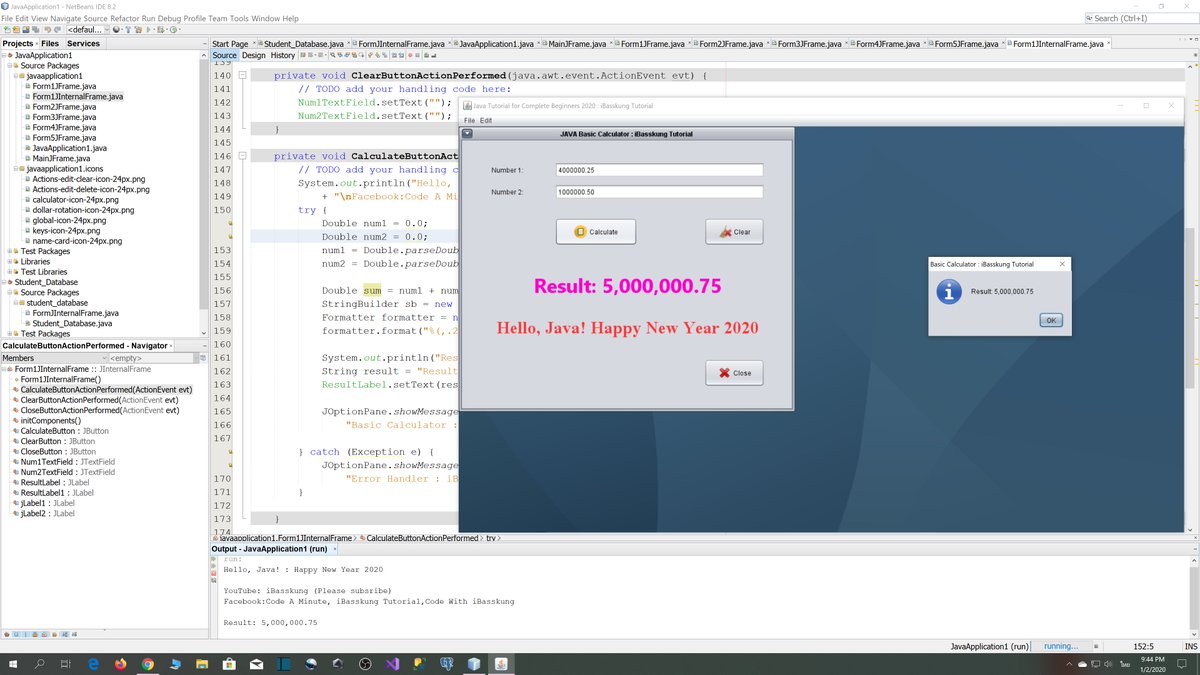Select CalculateButtonActionPerformed in Navigator
Screen dimensions: 1200x675
click(x=106, y=389)
